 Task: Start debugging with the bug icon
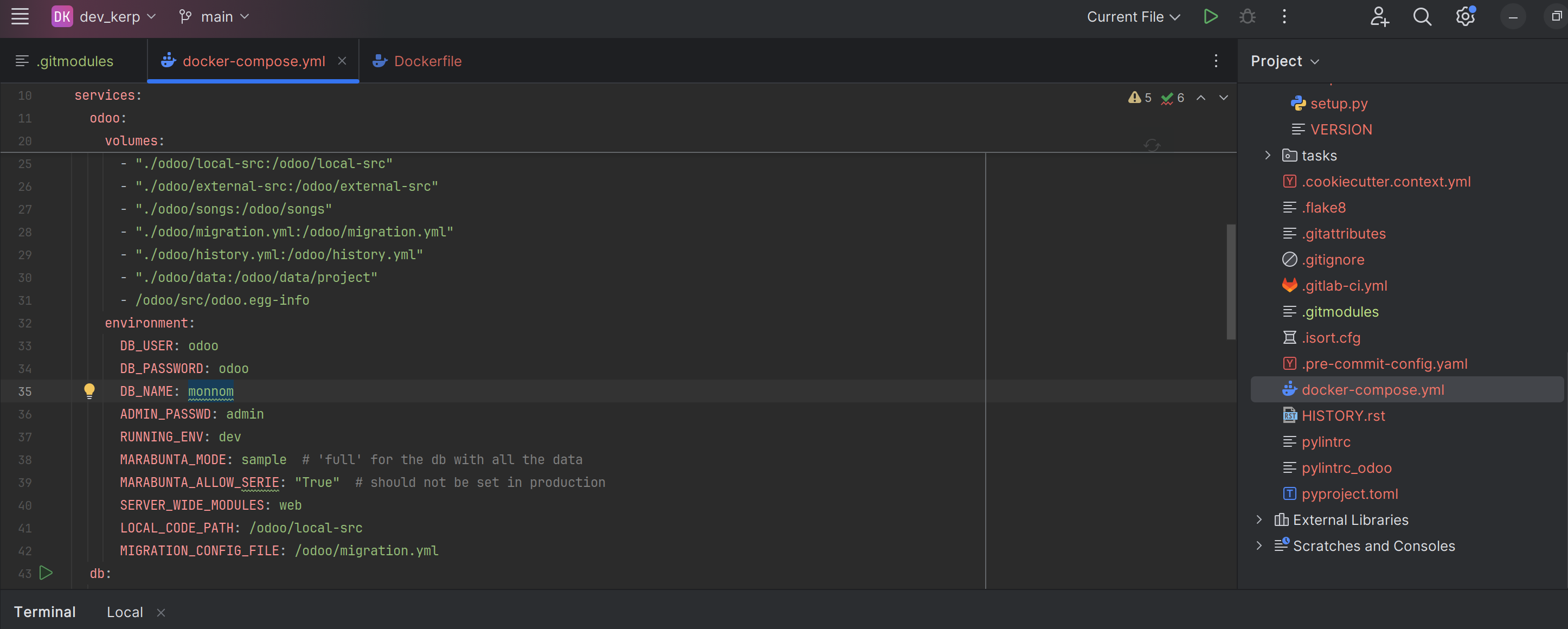(1247, 16)
